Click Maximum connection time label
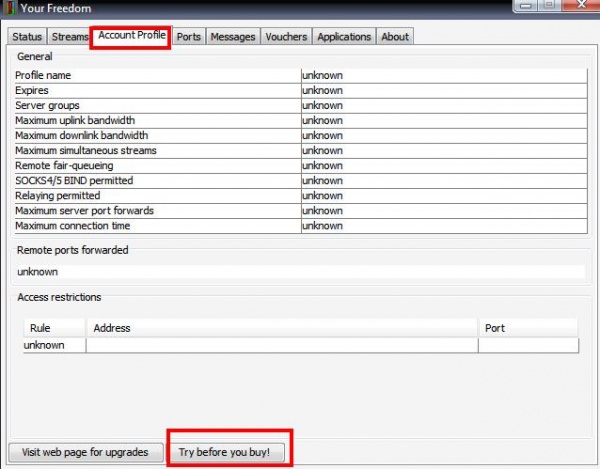The width and height of the screenshot is (600, 469). click(73, 226)
